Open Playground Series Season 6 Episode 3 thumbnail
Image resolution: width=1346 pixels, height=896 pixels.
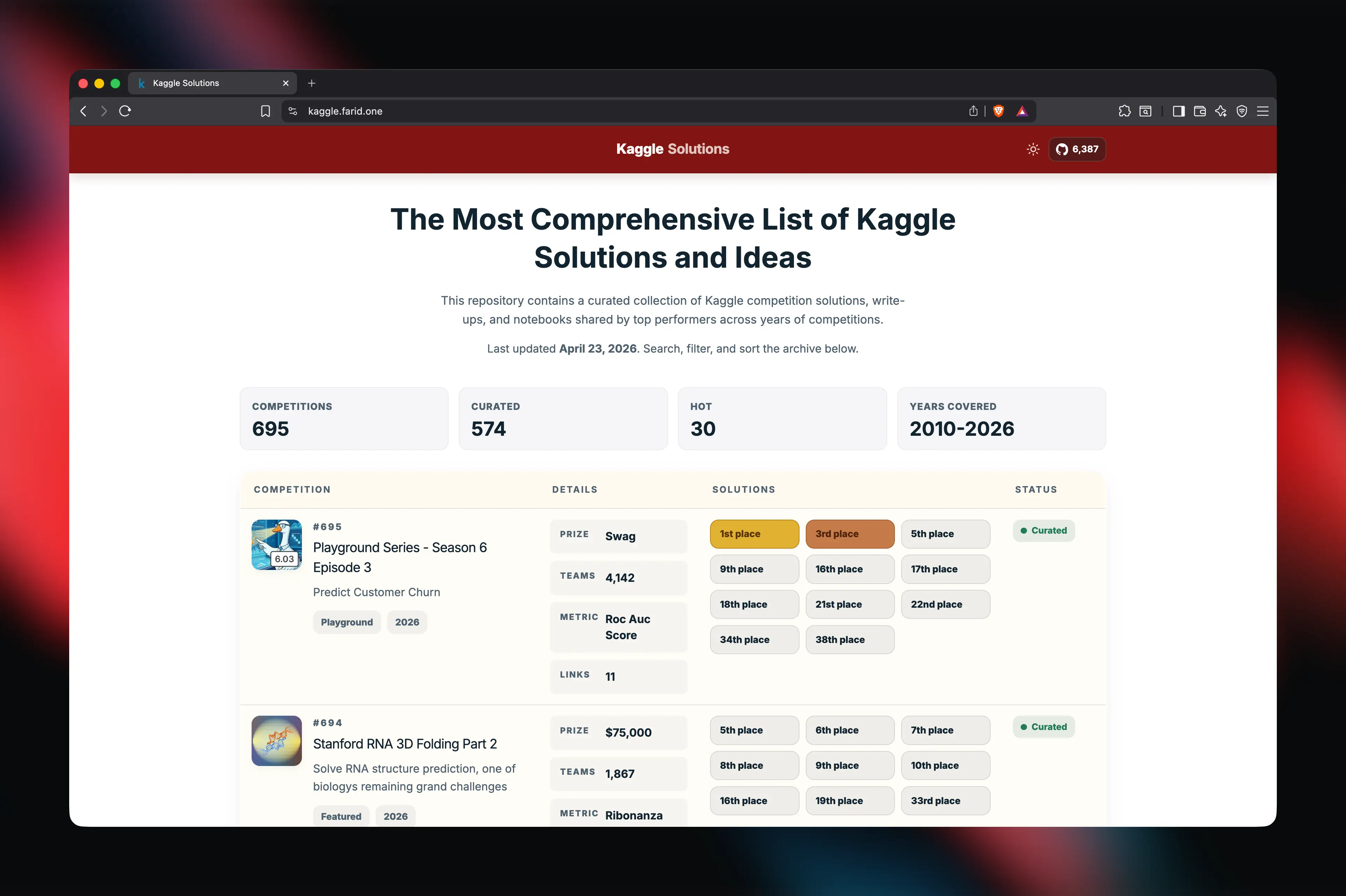coord(276,544)
